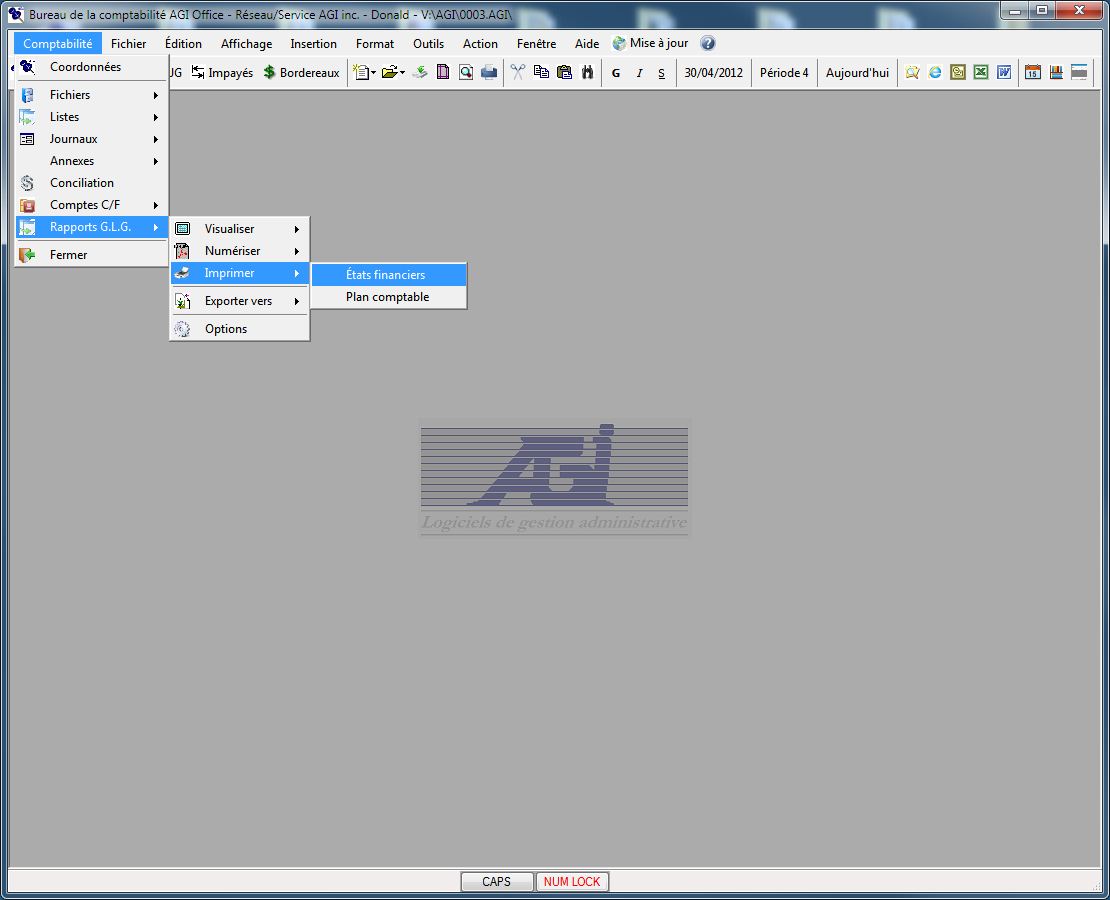1110x900 pixels.
Task: Click the CAPS status indicator
Action: pyautogui.click(x=496, y=882)
